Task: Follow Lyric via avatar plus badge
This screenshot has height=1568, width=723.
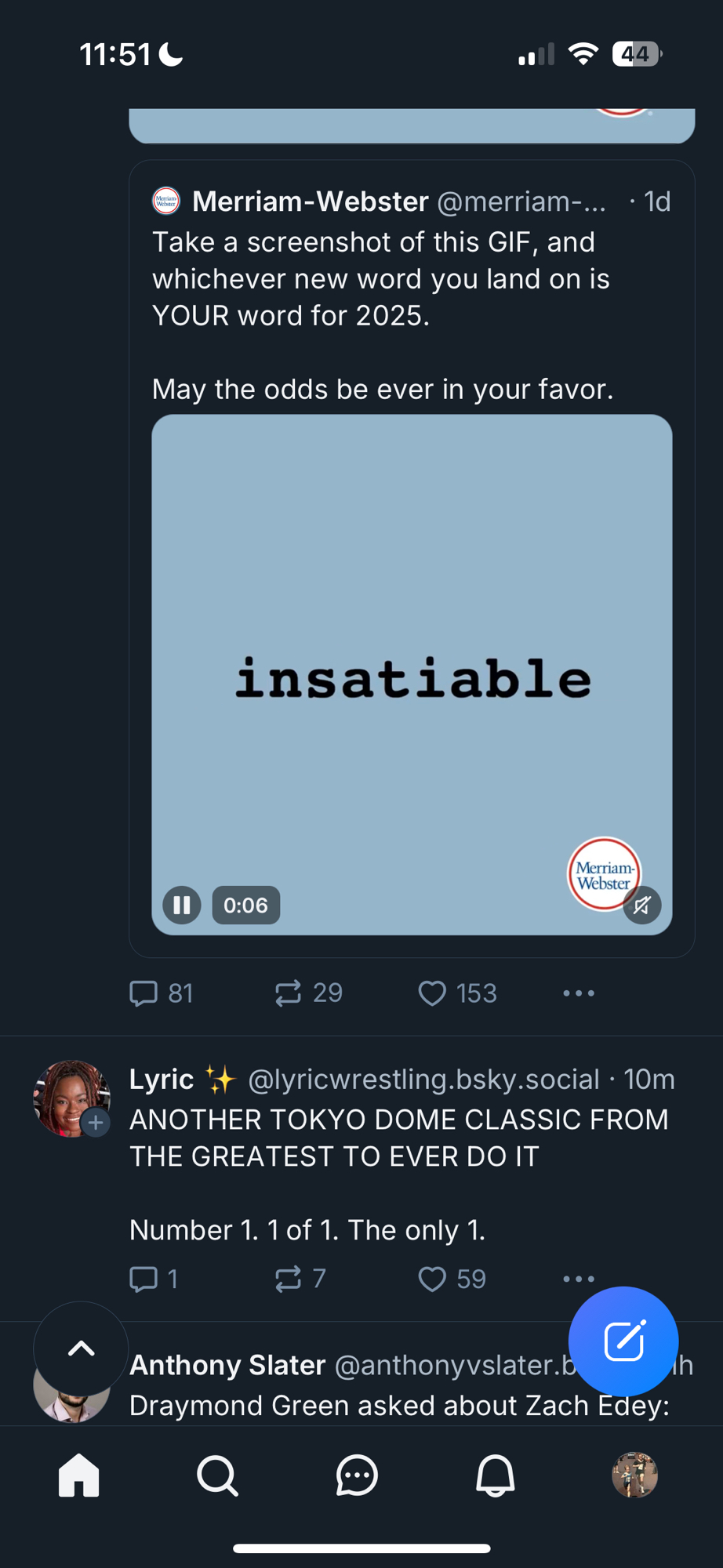Action: click(x=96, y=1123)
